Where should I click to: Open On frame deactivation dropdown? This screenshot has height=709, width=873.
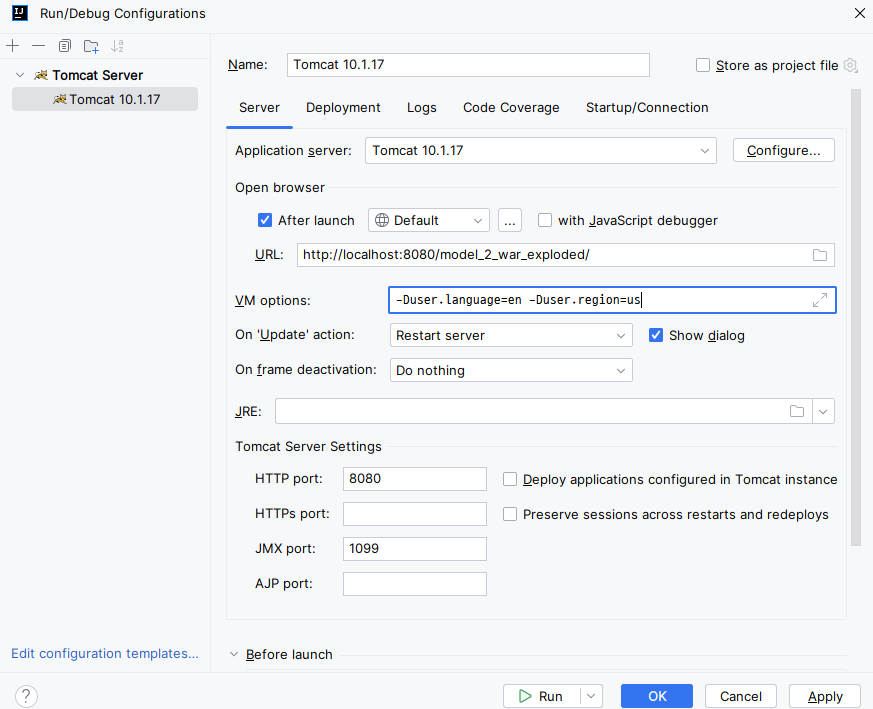[x=511, y=370]
